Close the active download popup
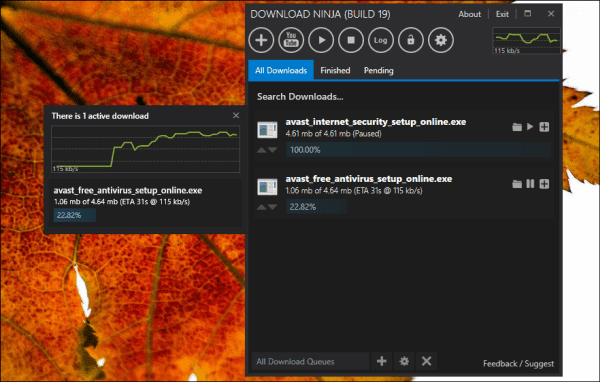The height and width of the screenshot is (382, 600). click(236, 115)
